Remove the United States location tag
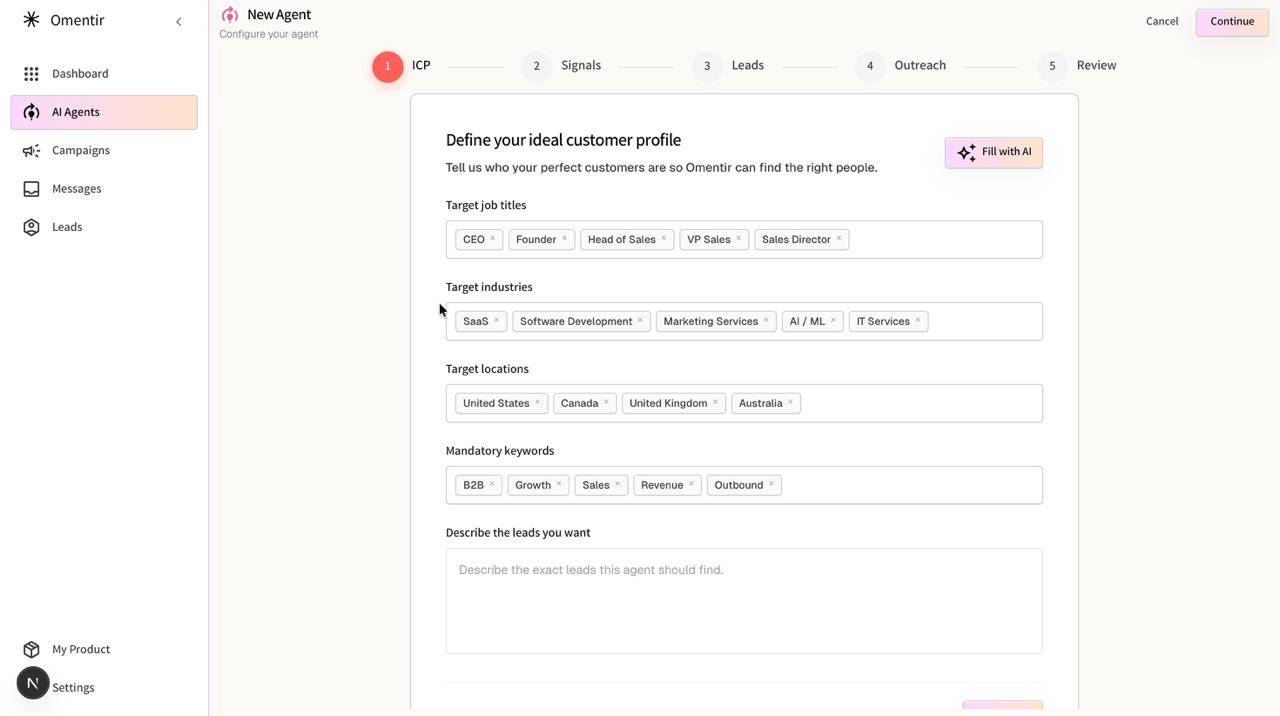The width and height of the screenshot is (1280, 716). point(537,403)
